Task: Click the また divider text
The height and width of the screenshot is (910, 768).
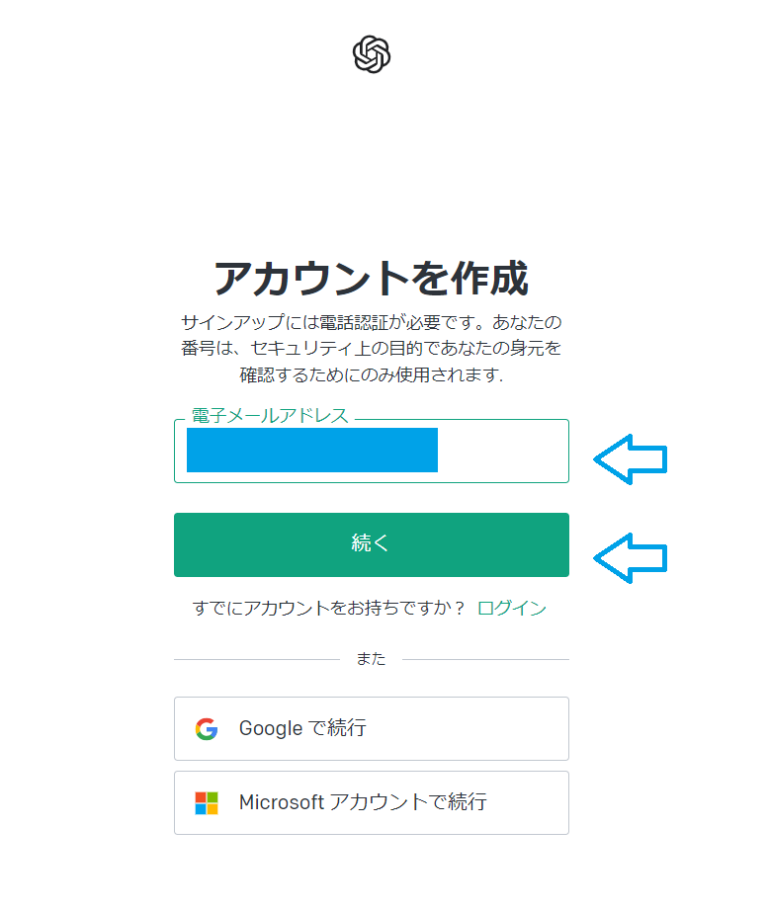Action: (x=371, y=658)
